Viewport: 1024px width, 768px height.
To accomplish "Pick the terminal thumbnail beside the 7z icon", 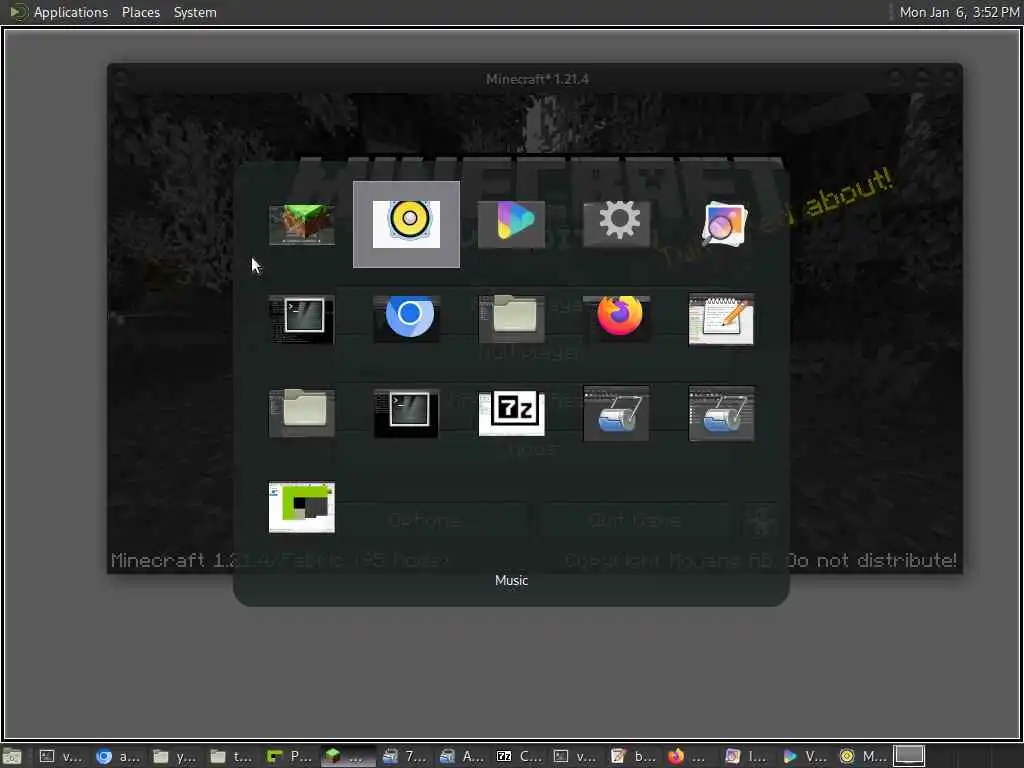I will 406,413.
